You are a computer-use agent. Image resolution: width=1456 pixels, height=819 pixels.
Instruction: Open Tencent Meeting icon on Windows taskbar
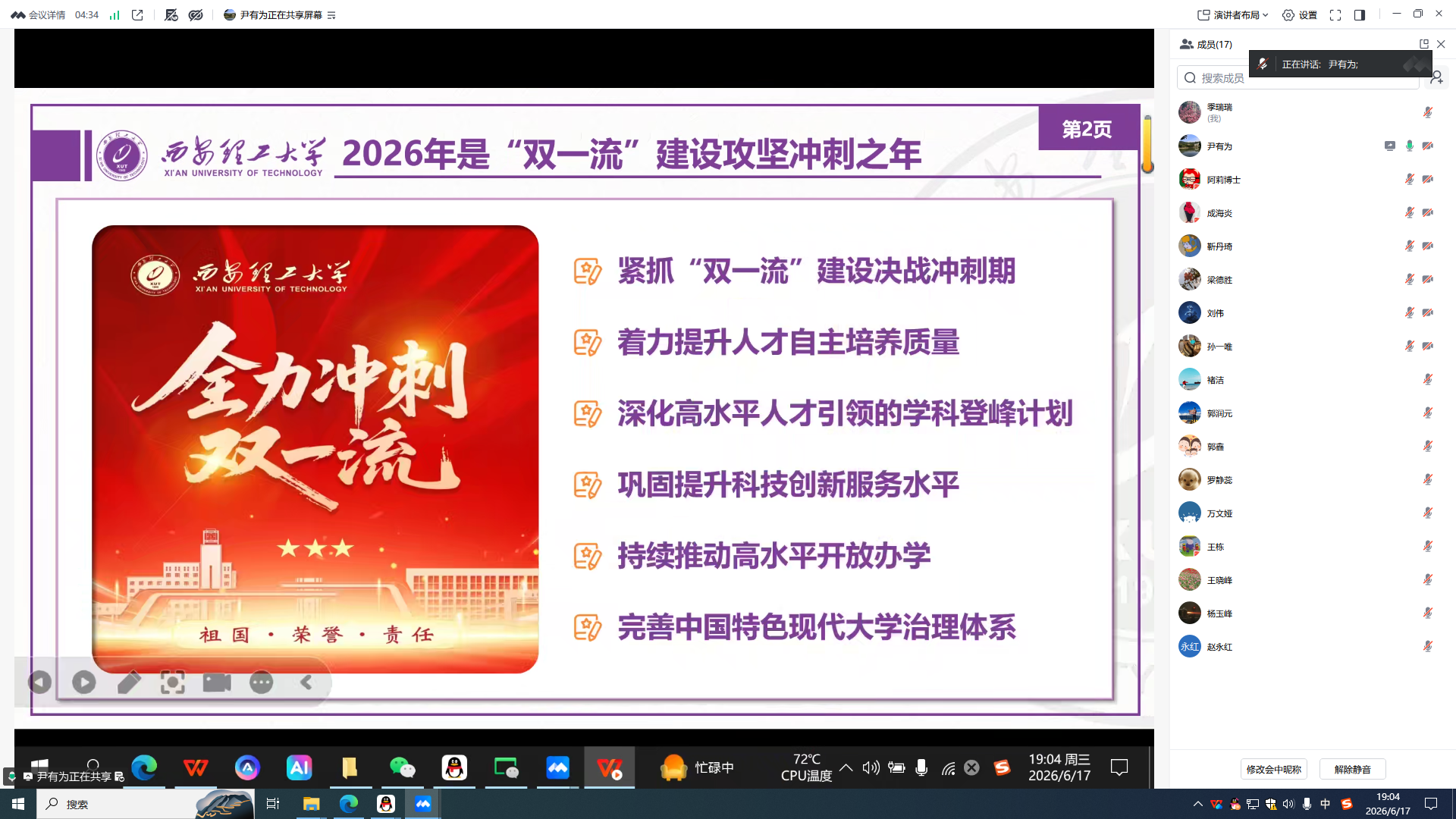(x=423, y=804)
